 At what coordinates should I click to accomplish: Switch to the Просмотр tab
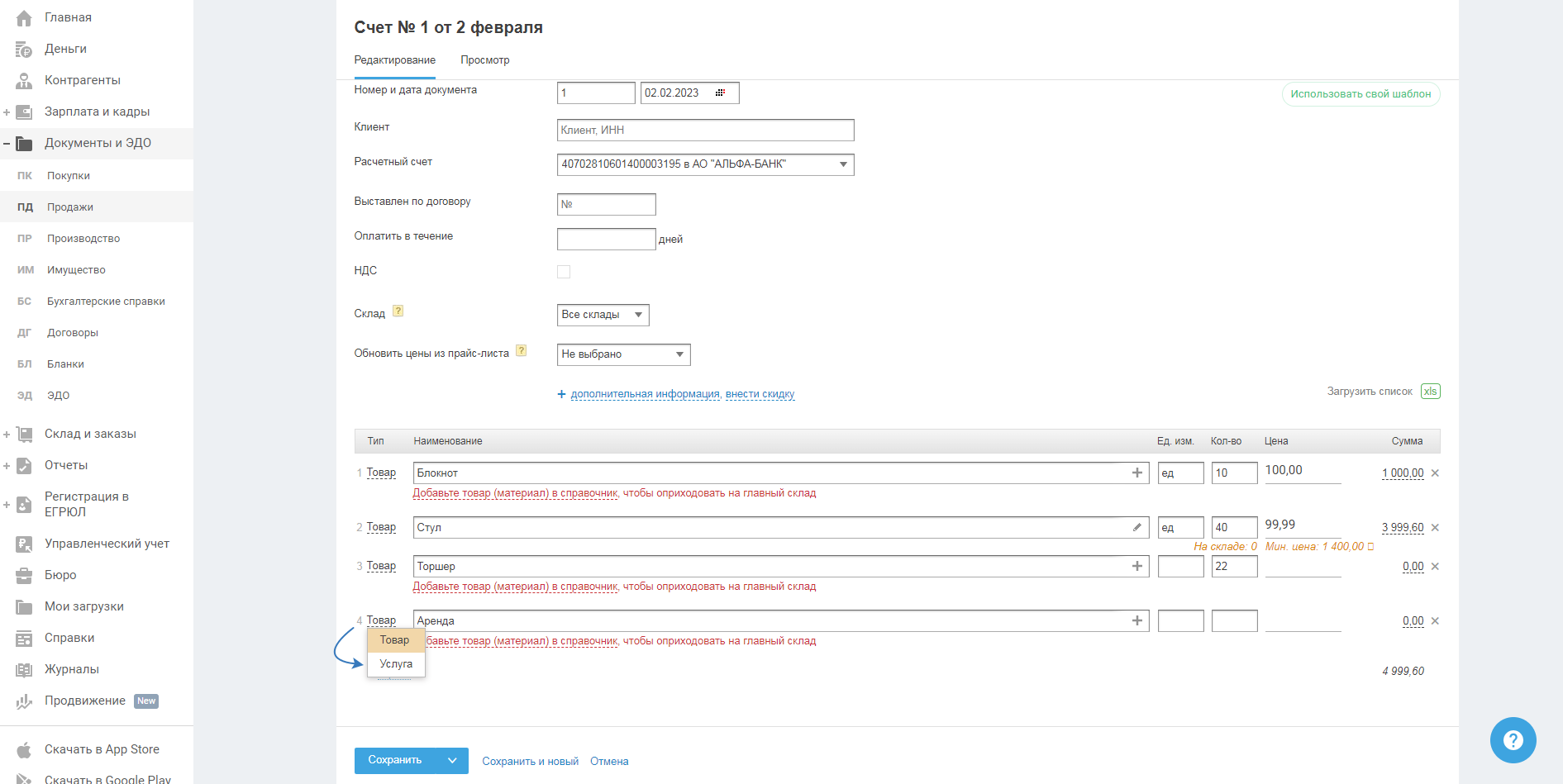pos(484,60)
